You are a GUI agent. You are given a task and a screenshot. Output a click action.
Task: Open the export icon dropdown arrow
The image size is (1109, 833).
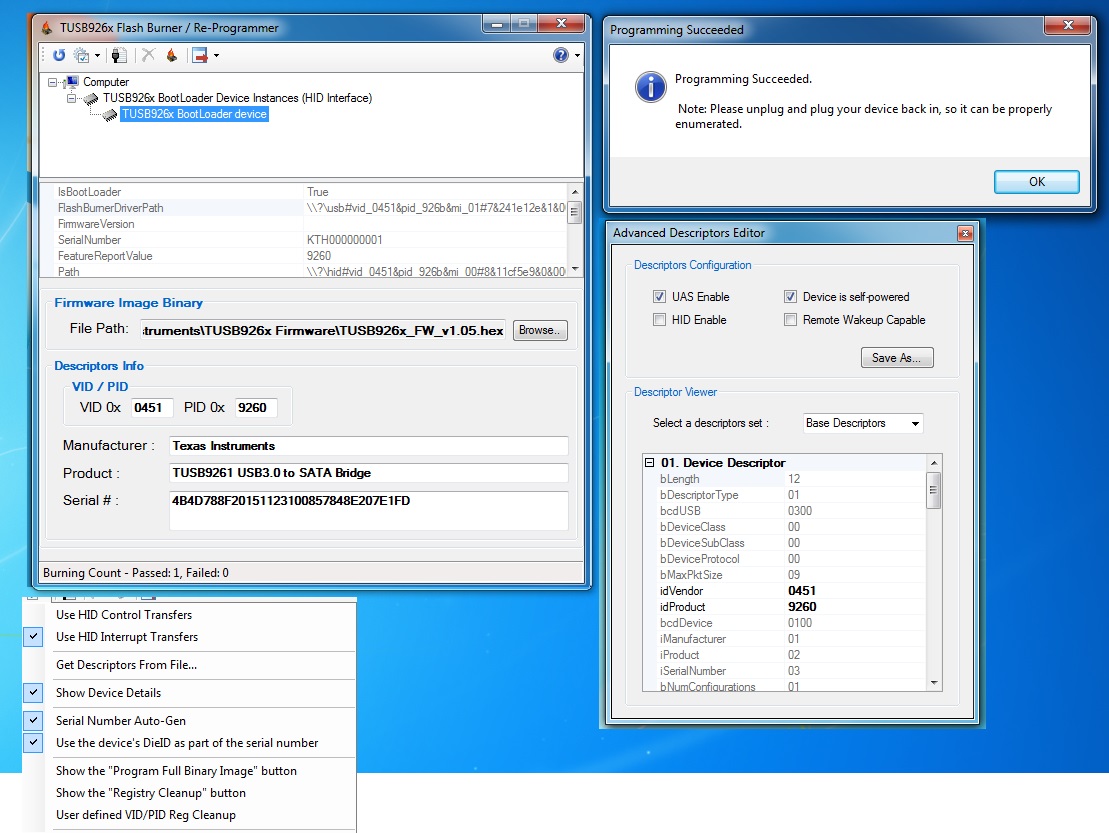tap(216, 55)
